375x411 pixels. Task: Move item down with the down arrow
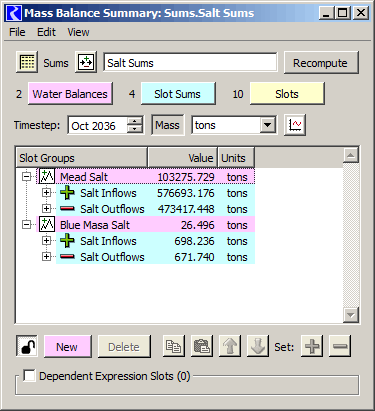[258, 346]
